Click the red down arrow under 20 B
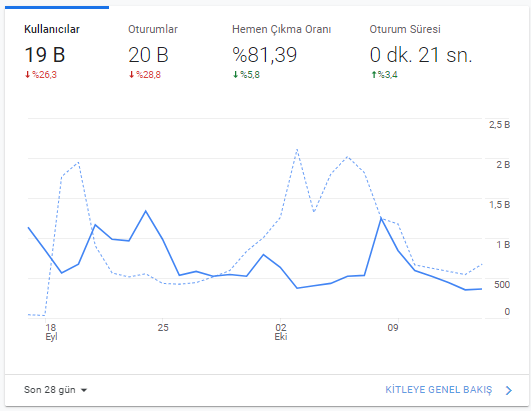Viewport: 531px width, 411px height. click(131, 74)
